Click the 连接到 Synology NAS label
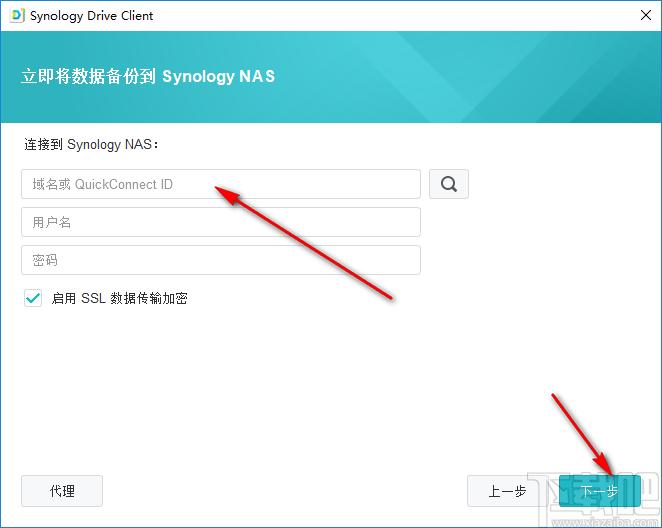The image size is (662, 528). (91, 144)
